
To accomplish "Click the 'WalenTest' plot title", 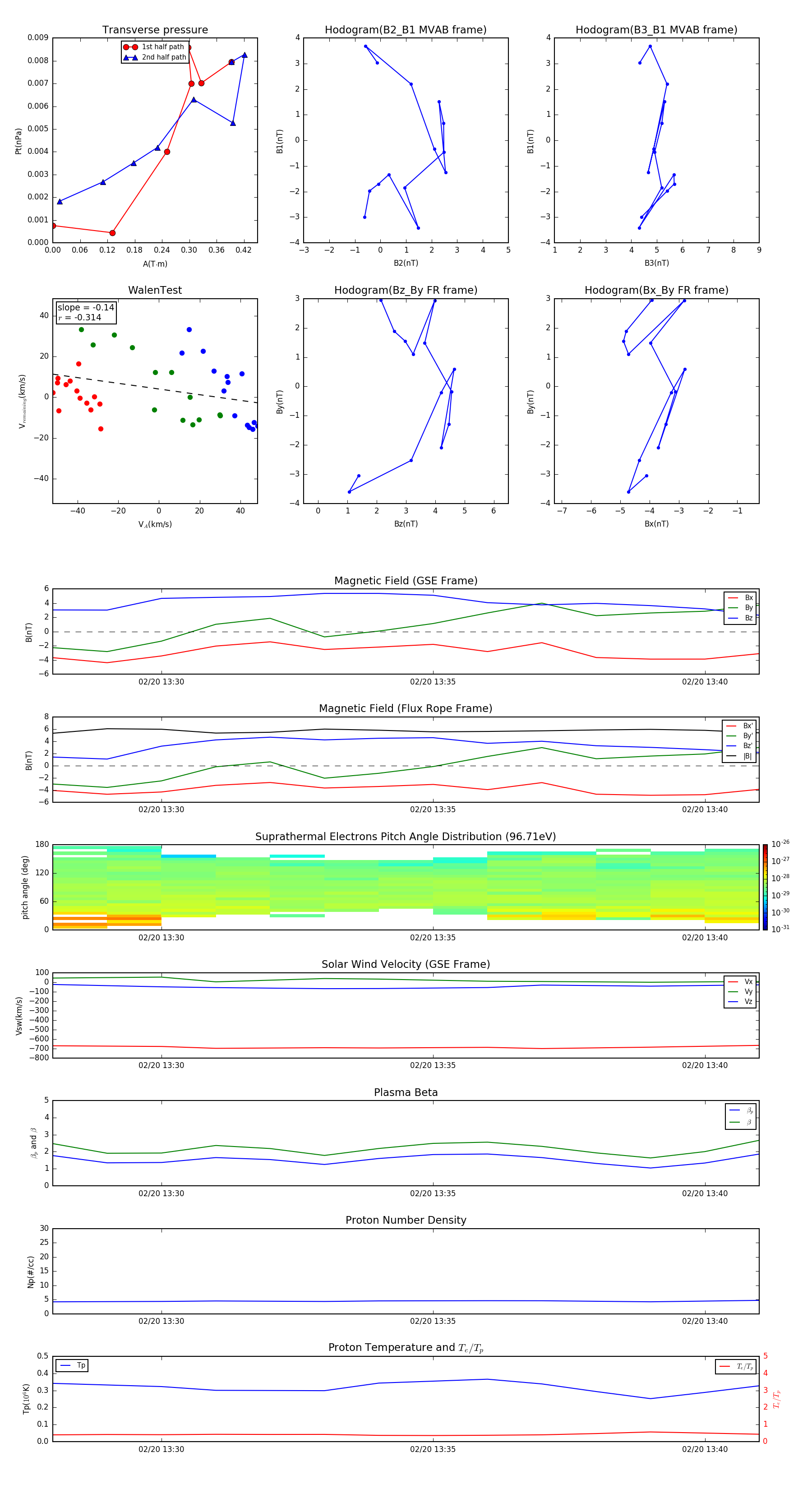I will [155, 290].
